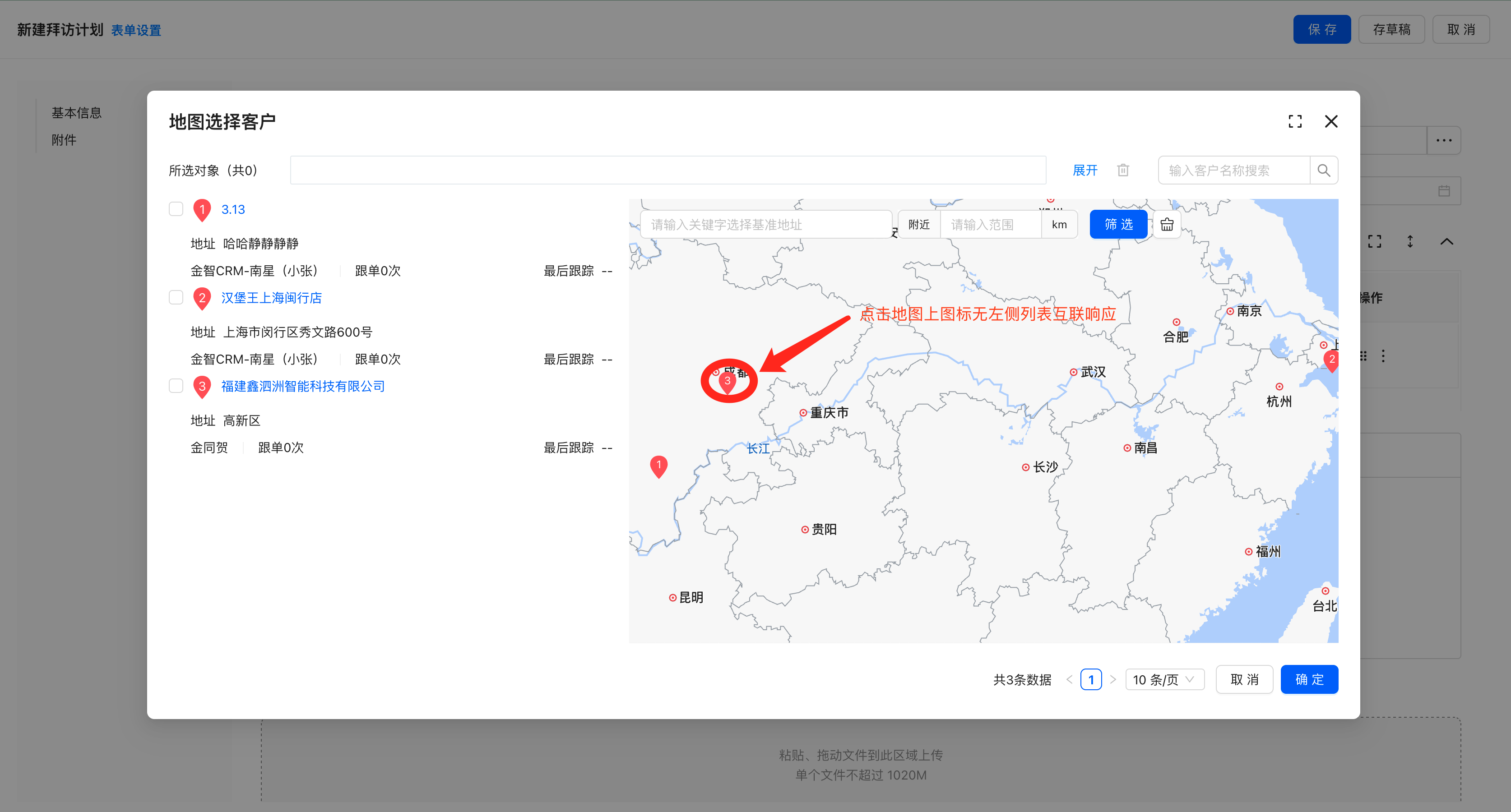1511x812 pixels.
Task: Switch to the 基本信息 section tab
Action: coord(76,113)
